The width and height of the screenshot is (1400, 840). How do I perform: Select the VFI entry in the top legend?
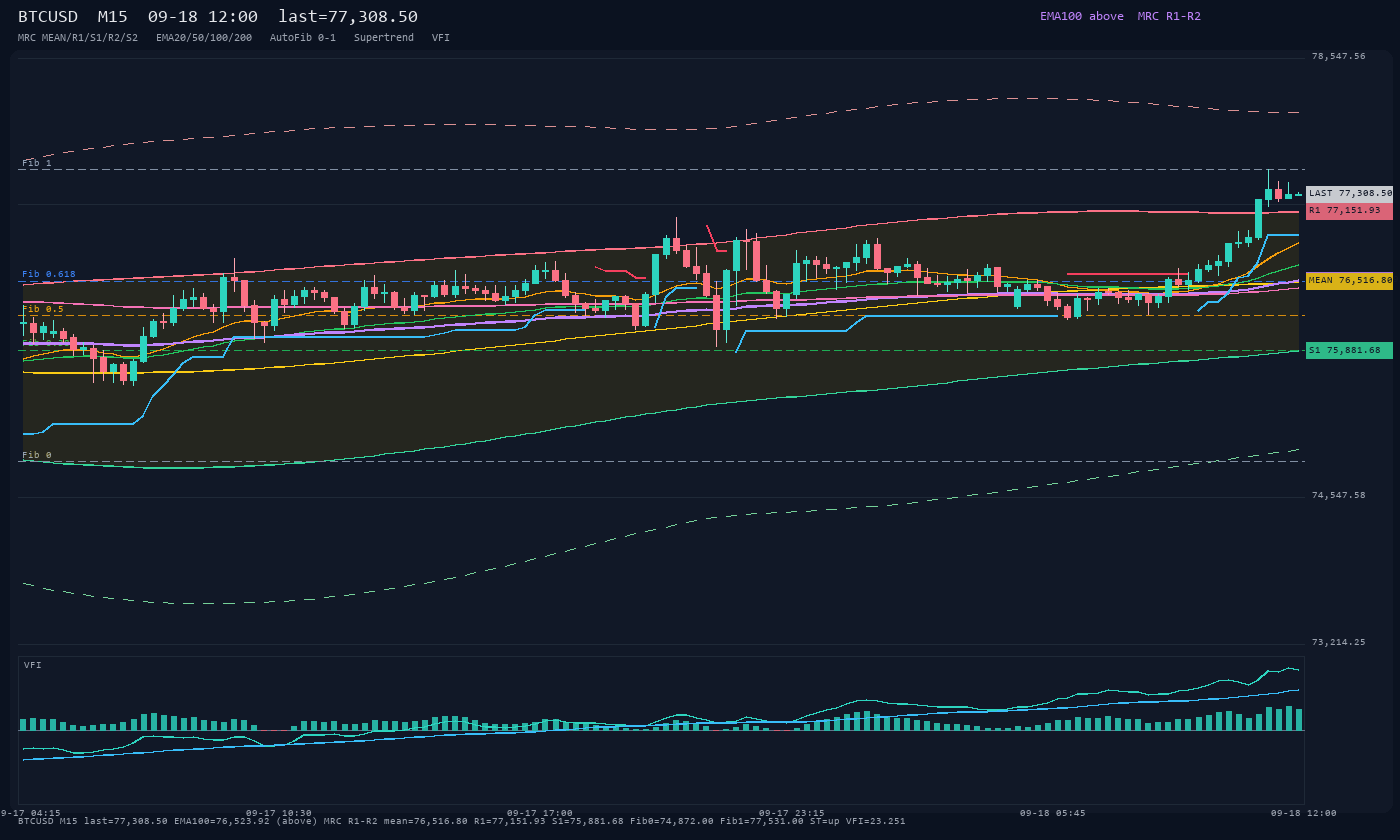coord(441,37)
